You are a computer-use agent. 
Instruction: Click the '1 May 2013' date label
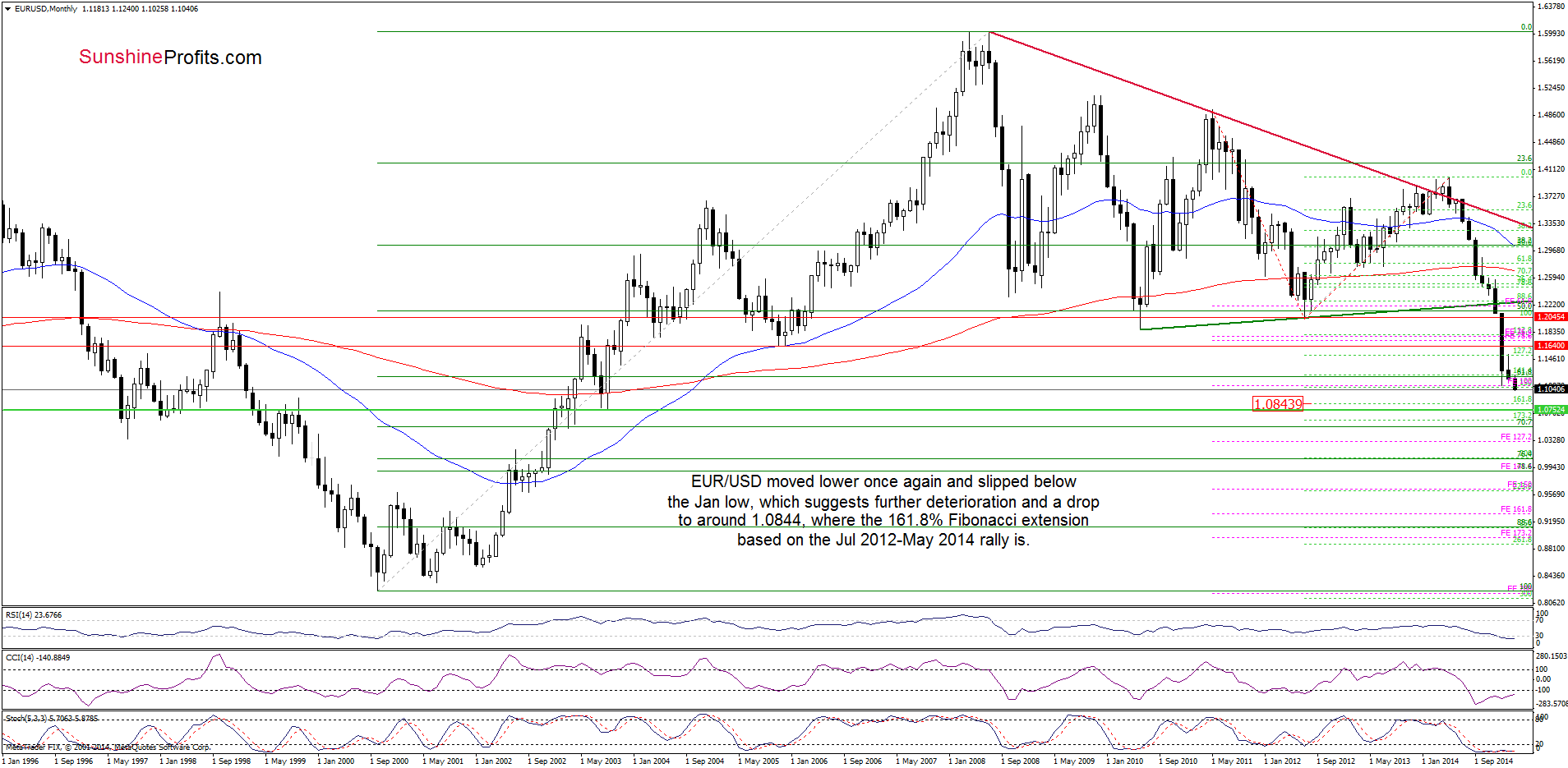tap(1390, 761)
